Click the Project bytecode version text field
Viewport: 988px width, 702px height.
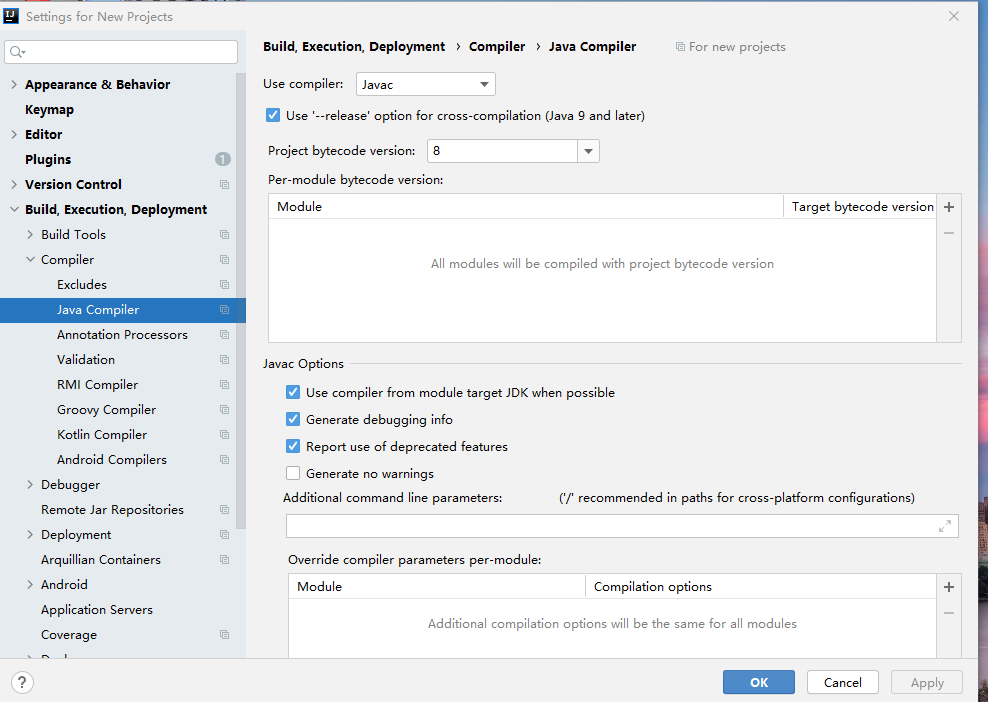502,151
